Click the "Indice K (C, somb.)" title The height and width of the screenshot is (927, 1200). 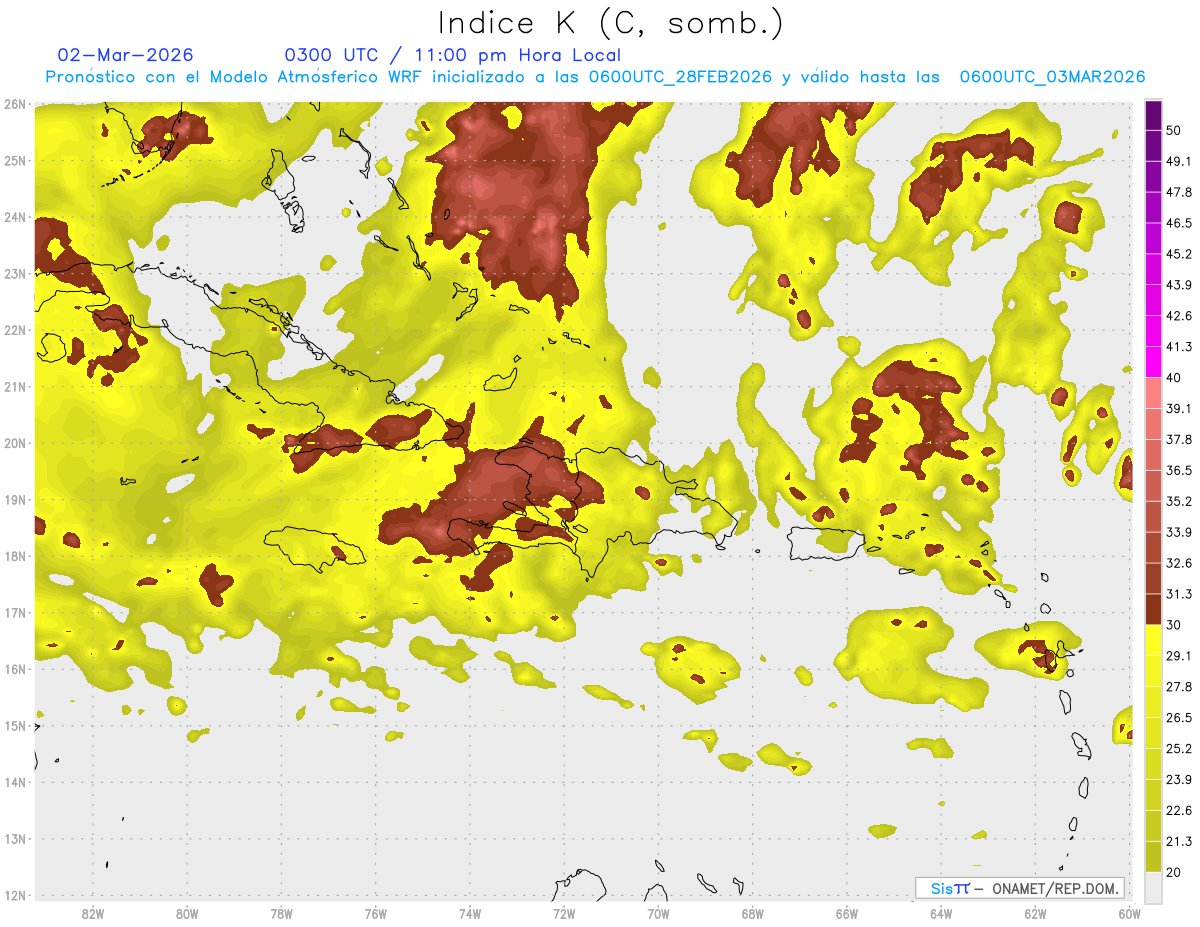point(609,23)
